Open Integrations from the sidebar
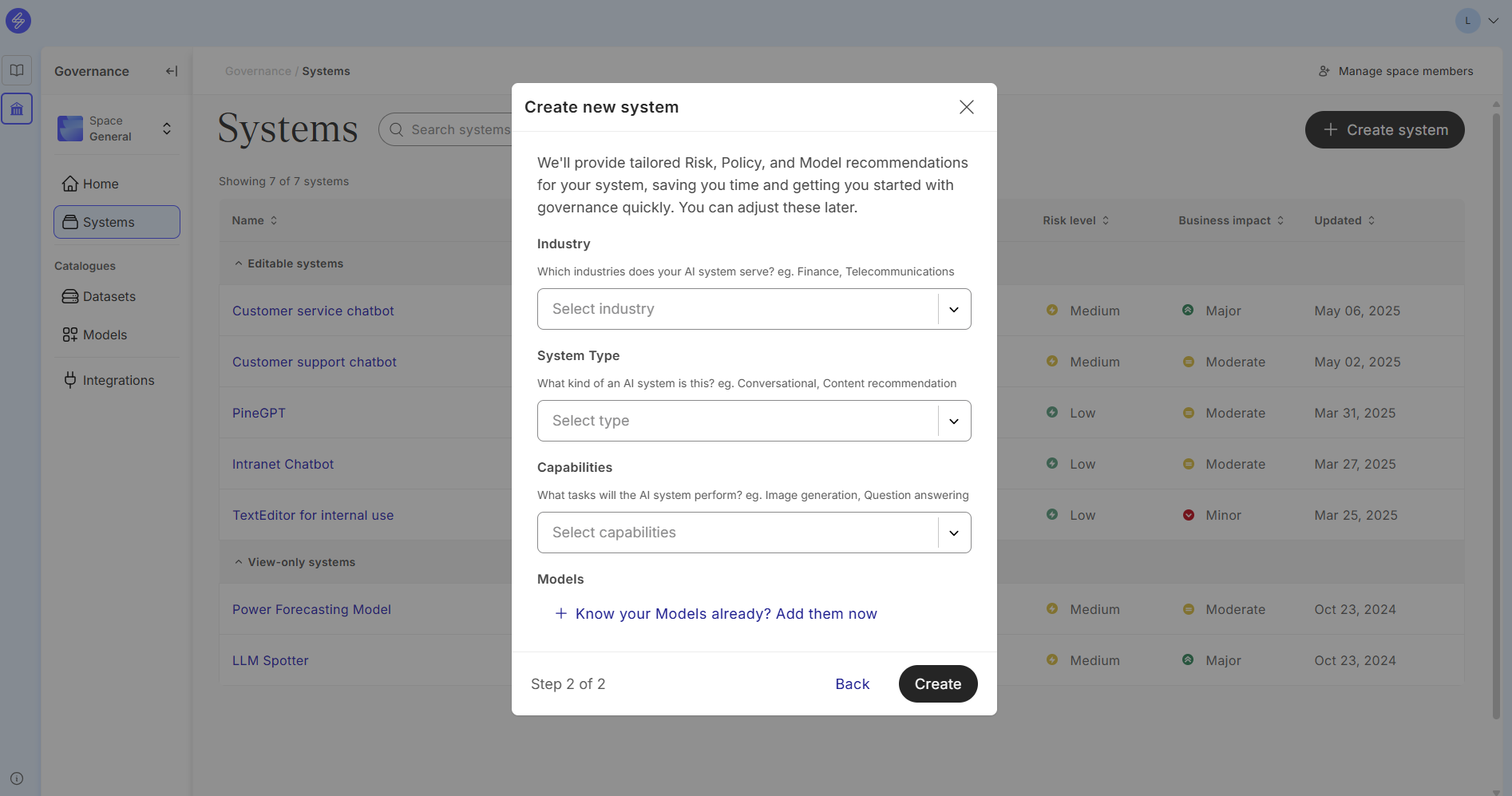Viewport: 1512px width, 796px height. pyautogui.click(x=118, y=380)
